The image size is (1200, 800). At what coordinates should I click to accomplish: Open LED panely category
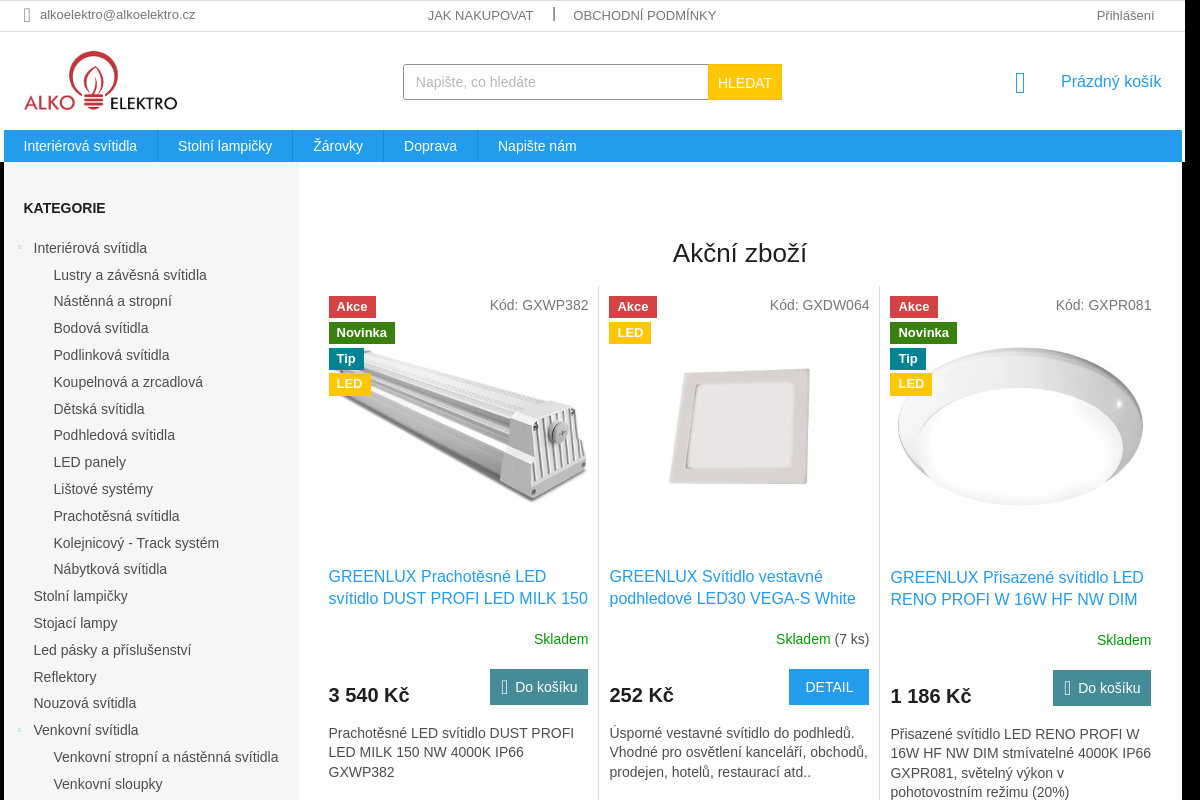coord(90,462)
